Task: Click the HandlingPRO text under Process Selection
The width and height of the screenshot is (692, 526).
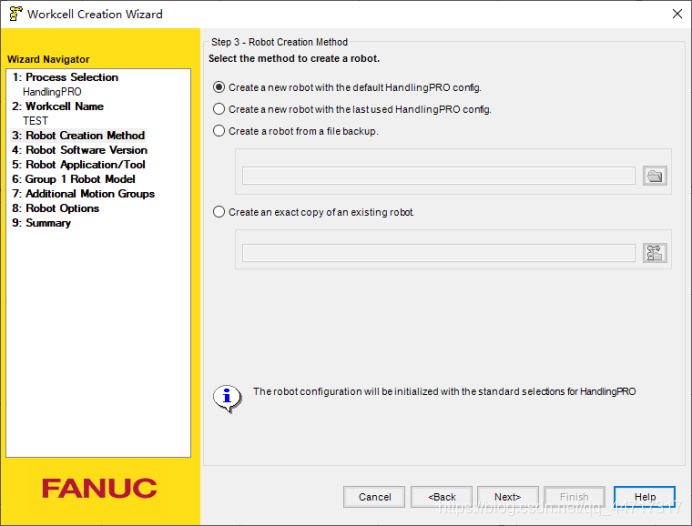Action: (x=52, y=92)
